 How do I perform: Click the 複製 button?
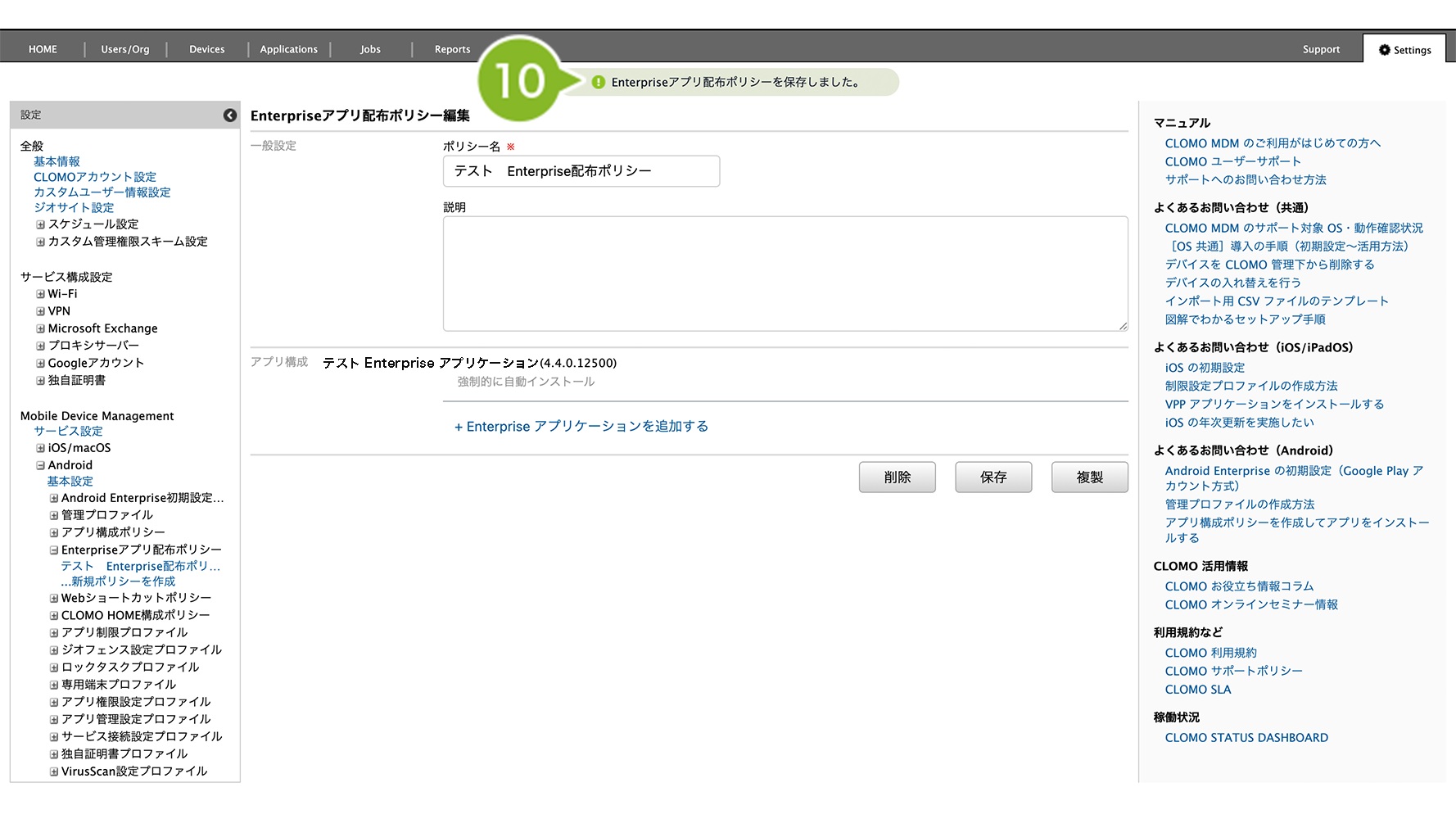[x=1089, y=477]
